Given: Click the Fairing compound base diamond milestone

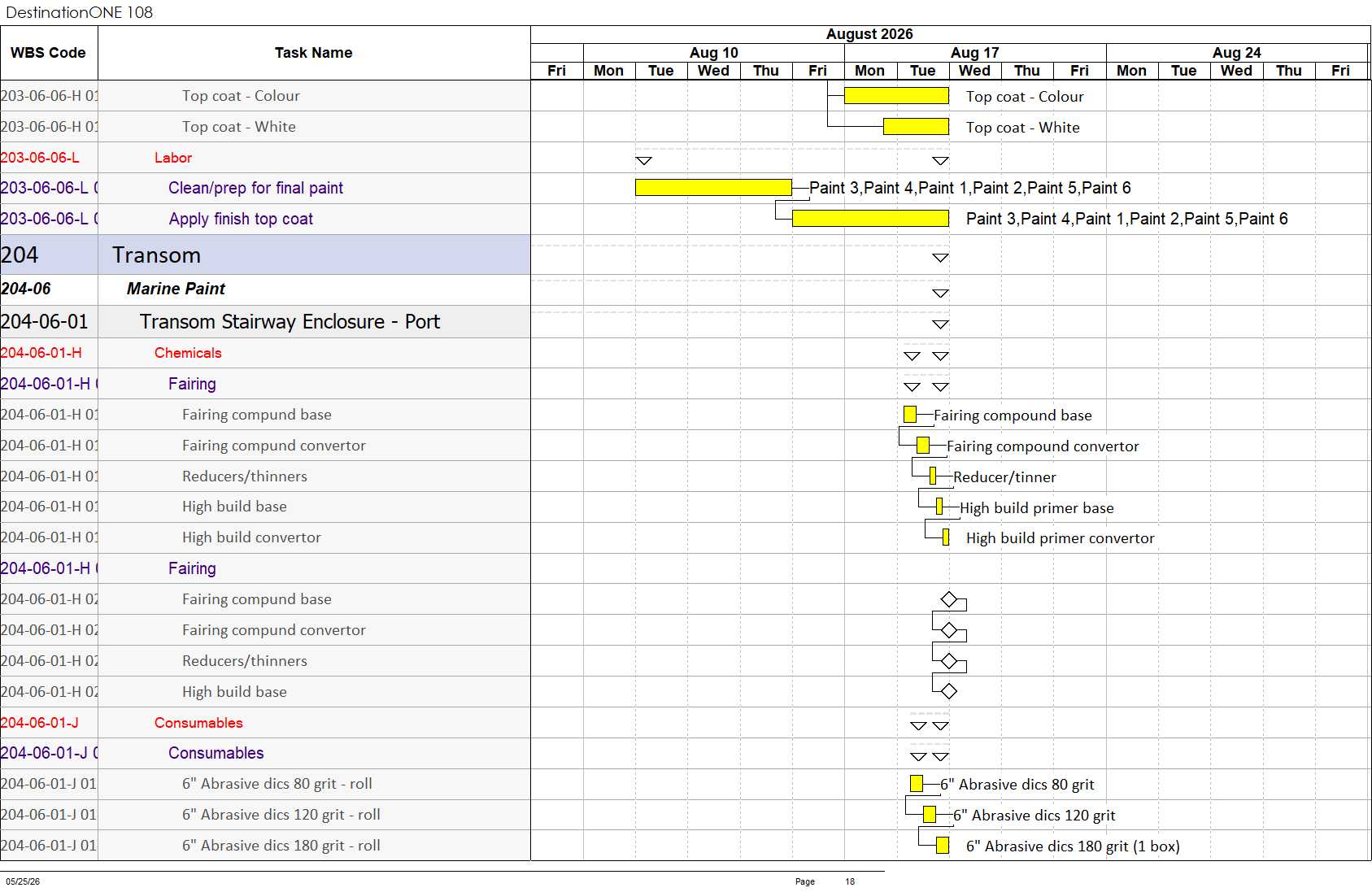Looking at the screenshot, I should (x=949, y=599).
